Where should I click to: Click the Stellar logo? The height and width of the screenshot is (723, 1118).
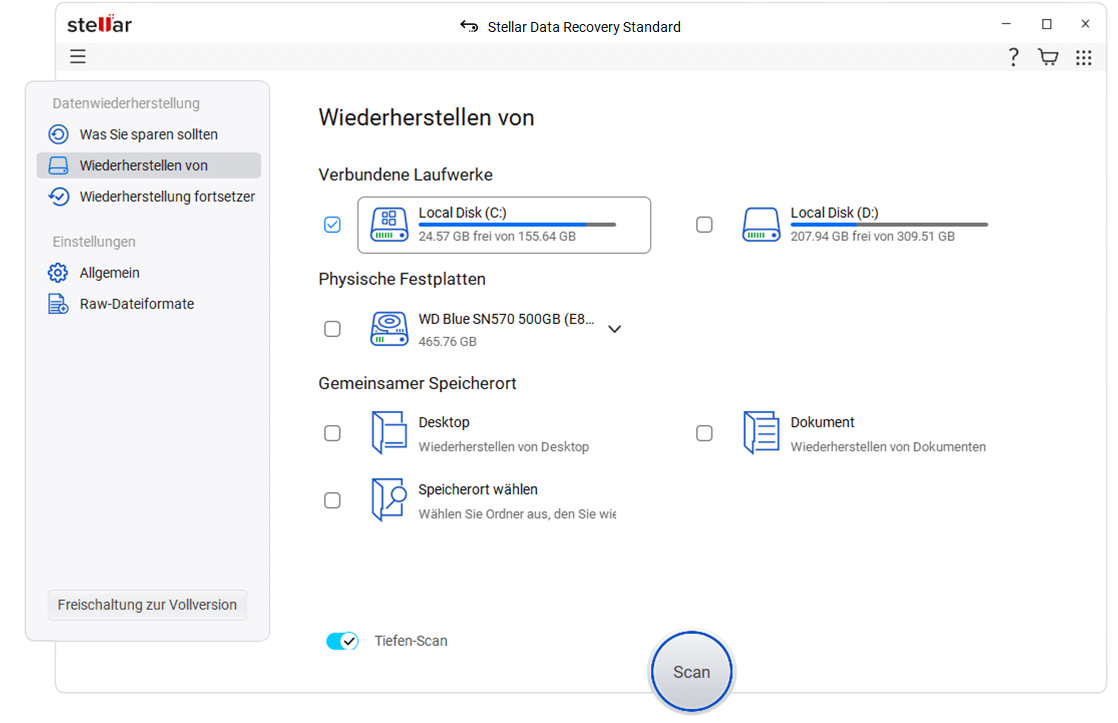99,24
